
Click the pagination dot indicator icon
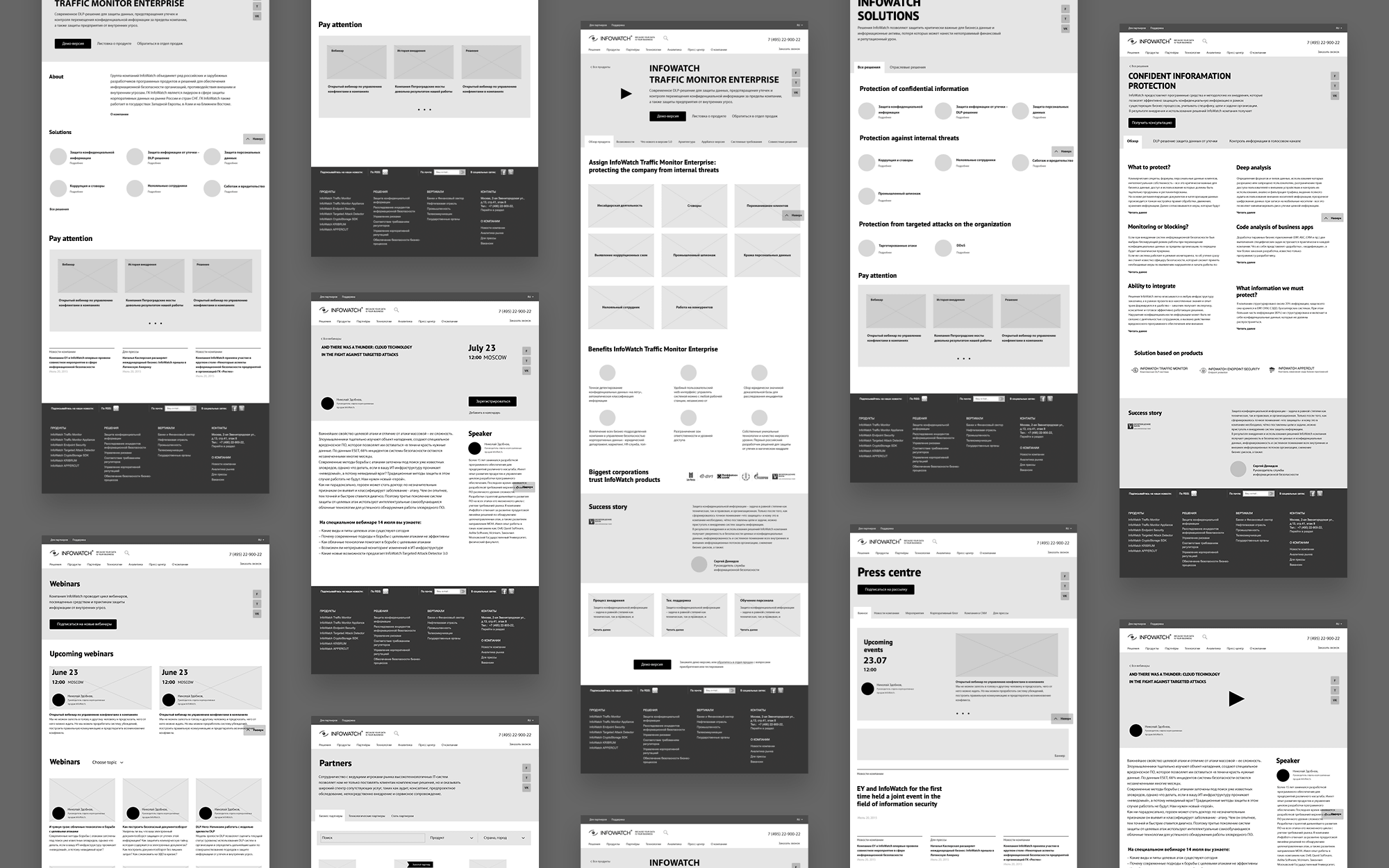coord(155,322)
